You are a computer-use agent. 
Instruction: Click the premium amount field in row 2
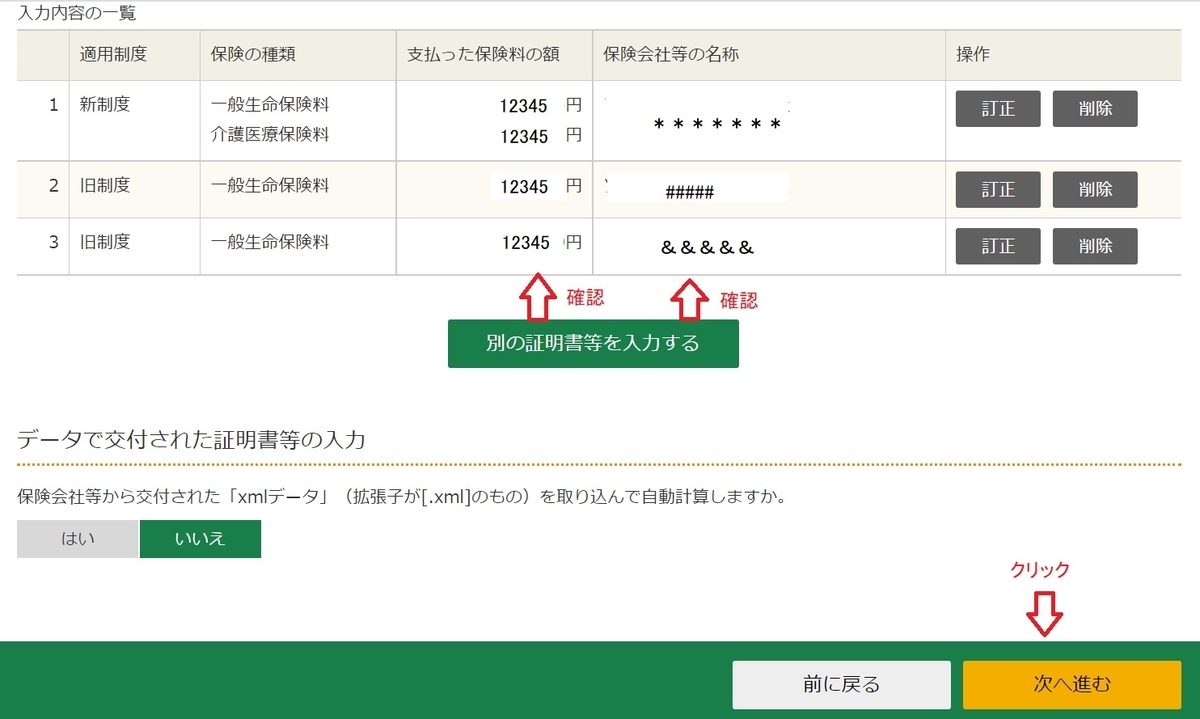coord(527,187)
